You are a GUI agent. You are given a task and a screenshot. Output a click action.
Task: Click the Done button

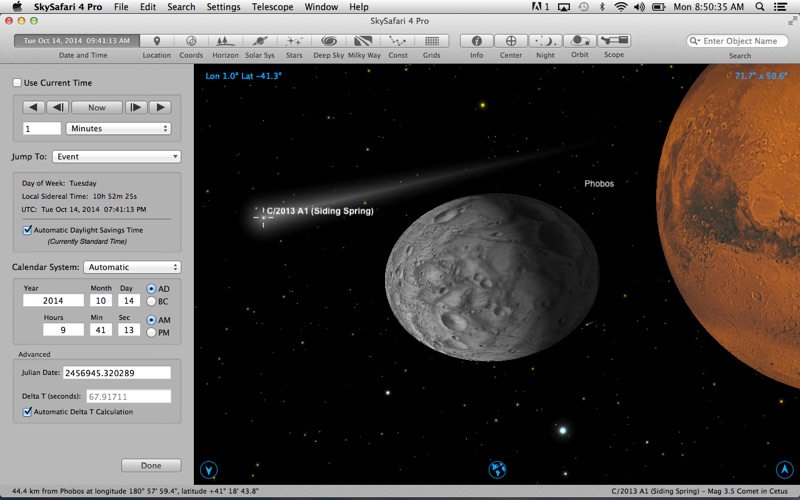(151, 465)
